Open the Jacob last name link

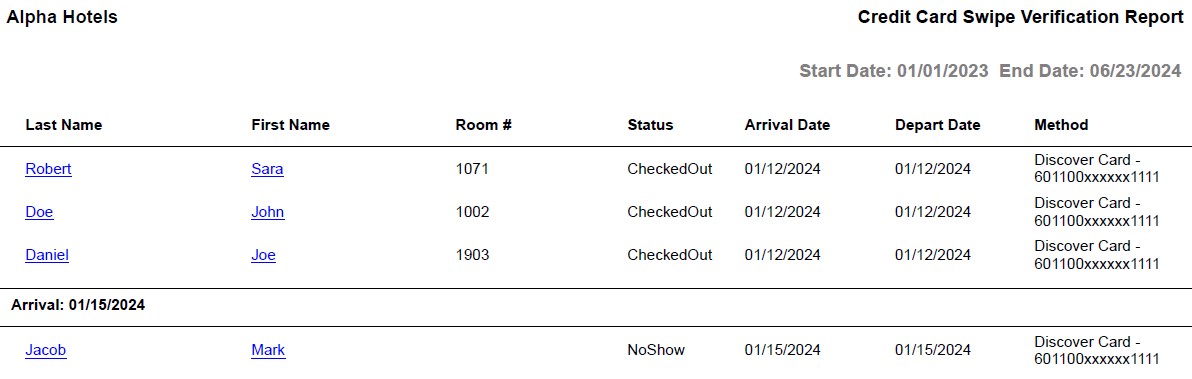(x=46, y=350)
